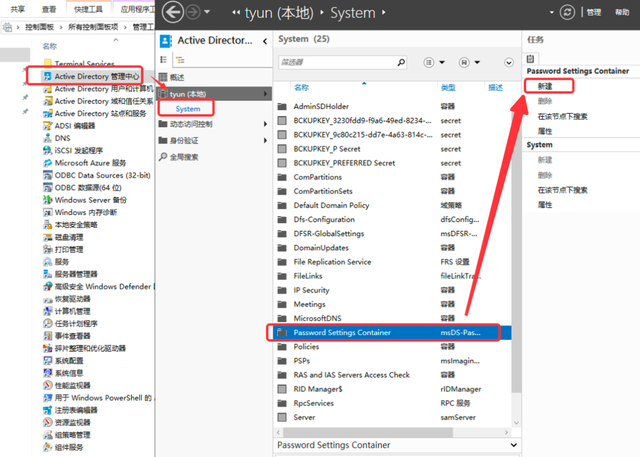Select the BCKUPKEY_PREFERRED Secret object icon
Image resolution: width=640 pixels, height=457 pixels.
(282, 163)
